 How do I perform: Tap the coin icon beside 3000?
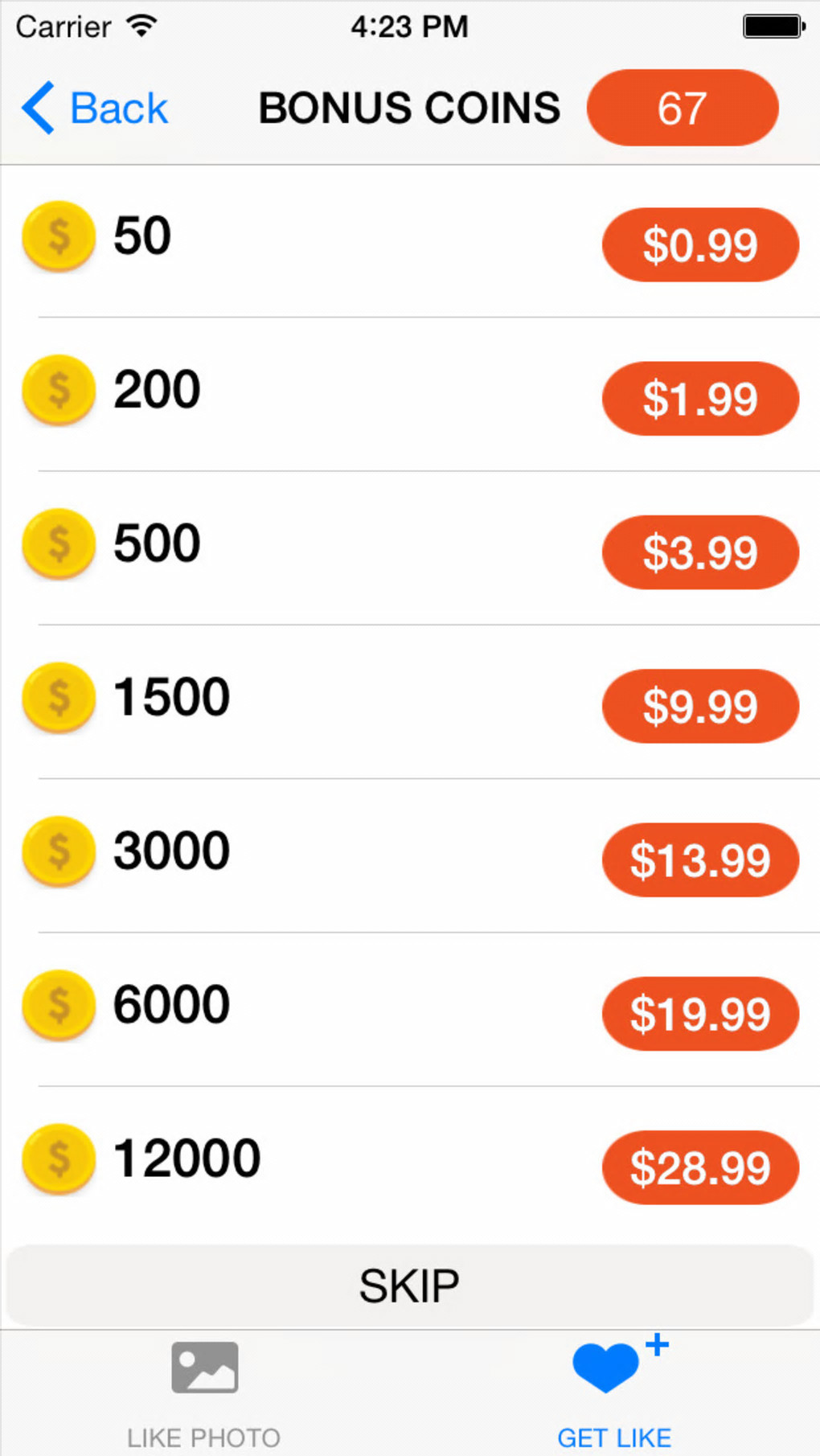pyautogui.click(x=59, y=851)
